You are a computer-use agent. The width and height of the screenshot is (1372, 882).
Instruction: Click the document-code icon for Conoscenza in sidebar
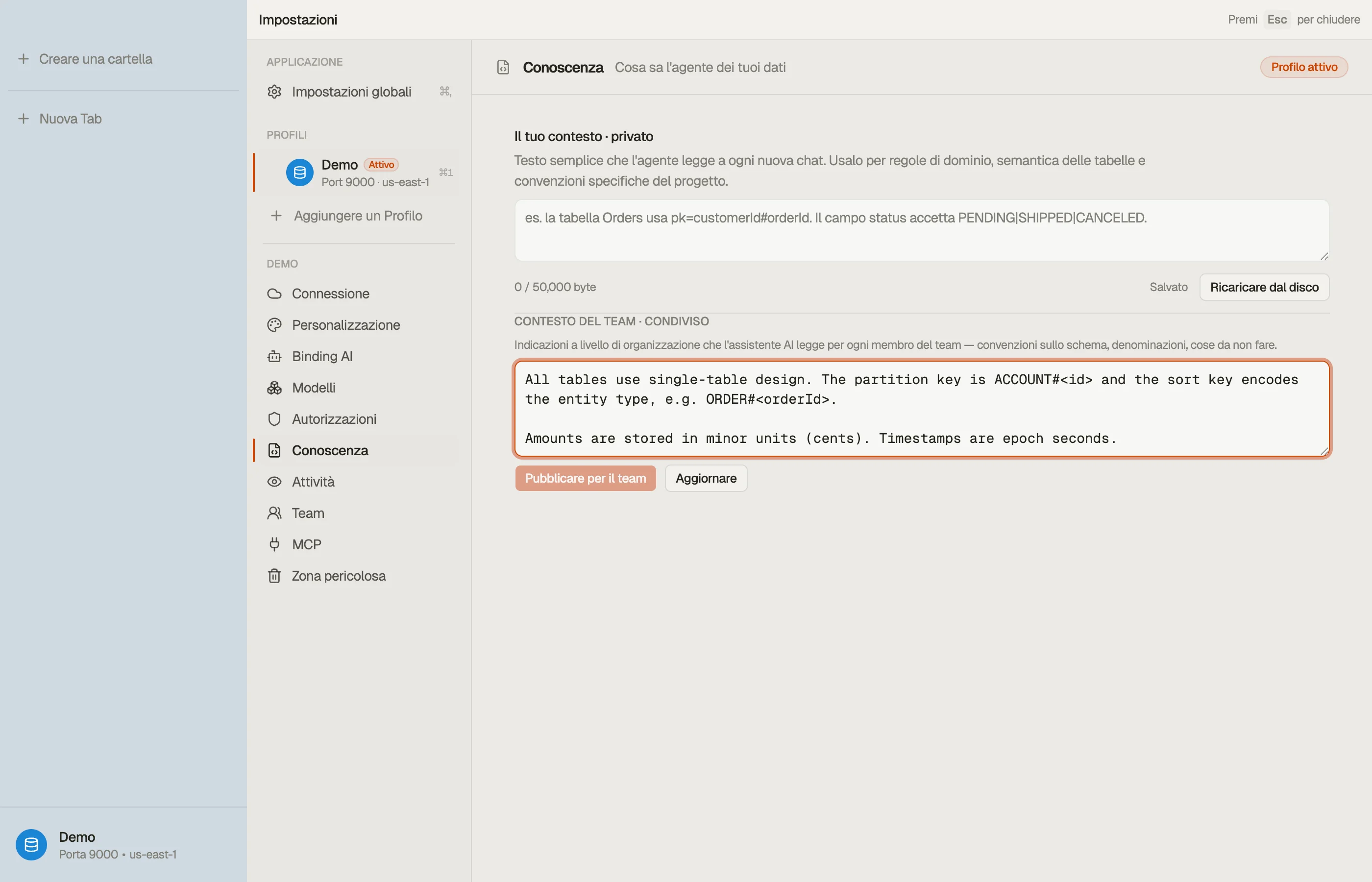[x=274, y=451]
